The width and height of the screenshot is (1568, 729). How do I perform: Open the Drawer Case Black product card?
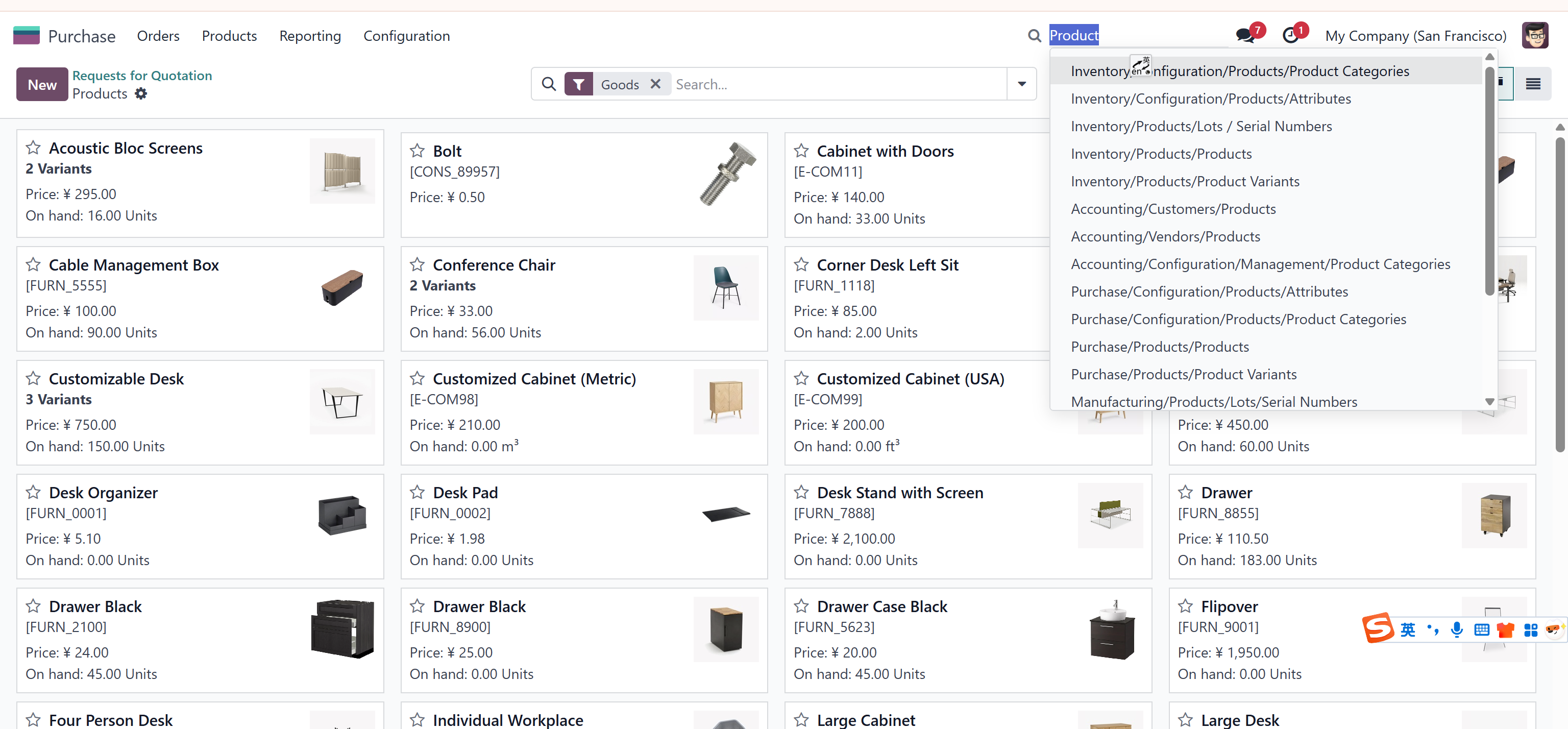pos(968,640)
